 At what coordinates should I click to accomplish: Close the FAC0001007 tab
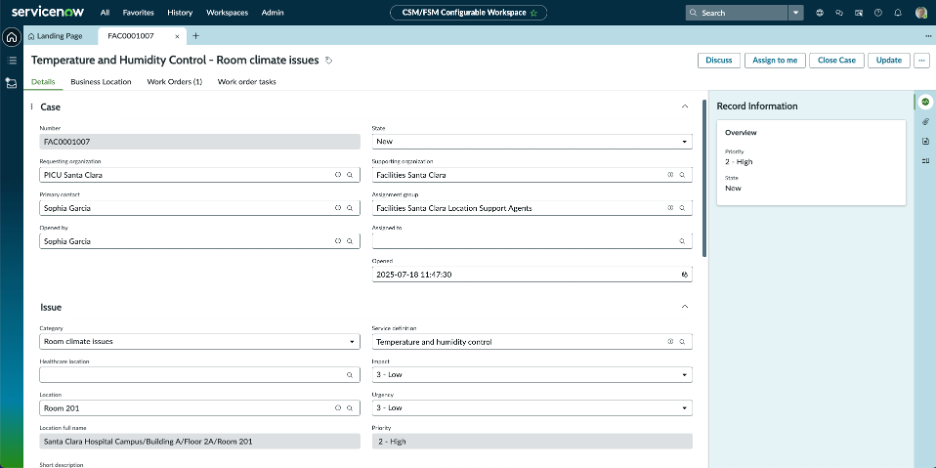tap(177, 36)
